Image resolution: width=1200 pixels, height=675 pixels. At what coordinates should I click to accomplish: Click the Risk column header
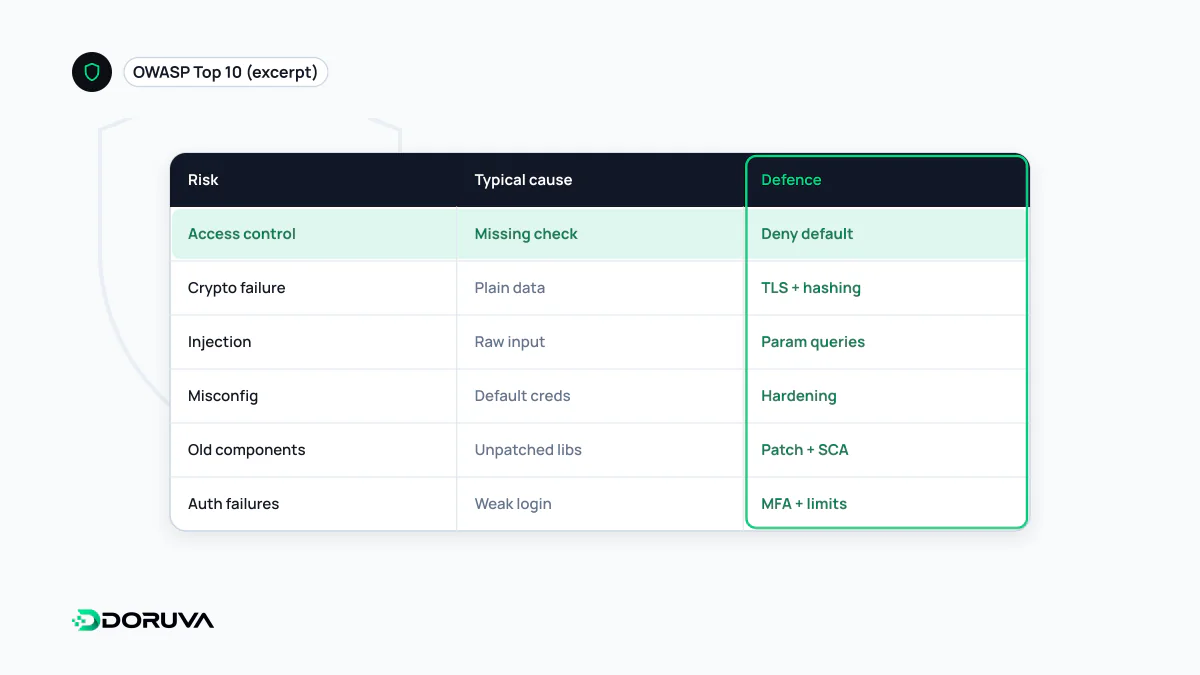coord(203,180)
